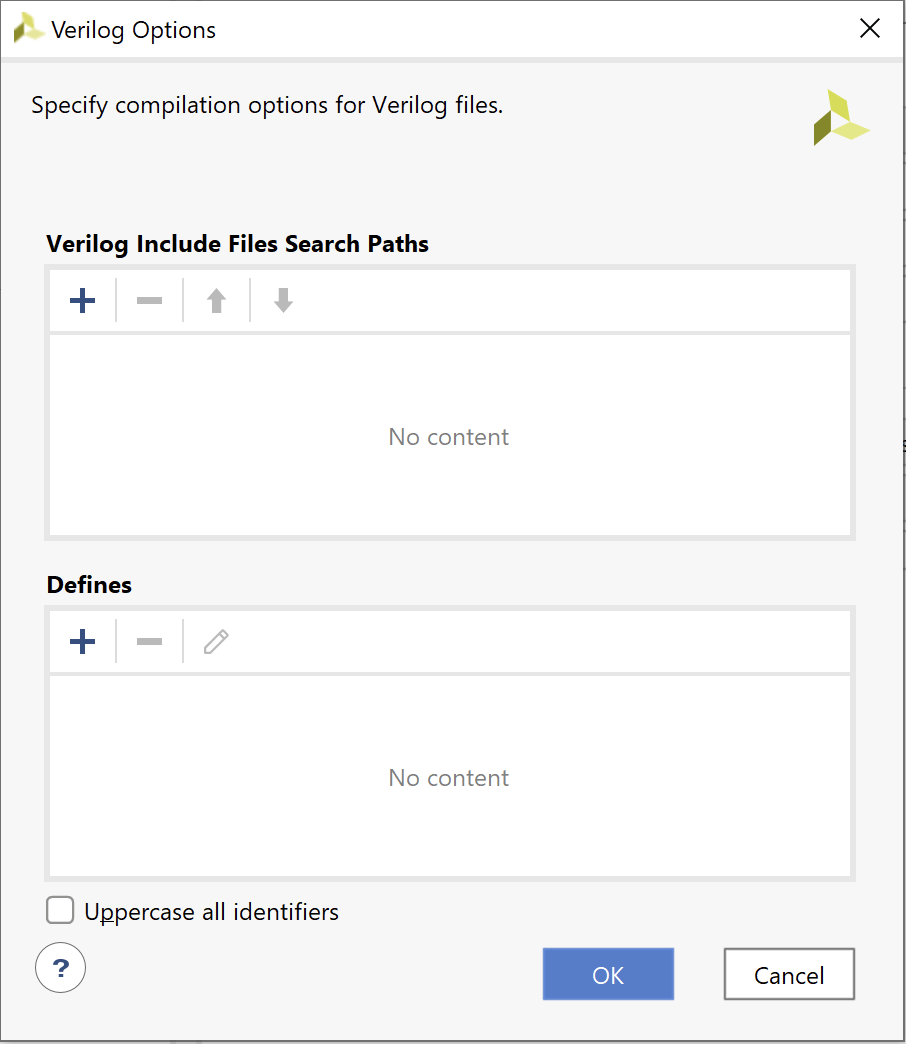Click the "Defines" section heading

(x=89, y=585)
